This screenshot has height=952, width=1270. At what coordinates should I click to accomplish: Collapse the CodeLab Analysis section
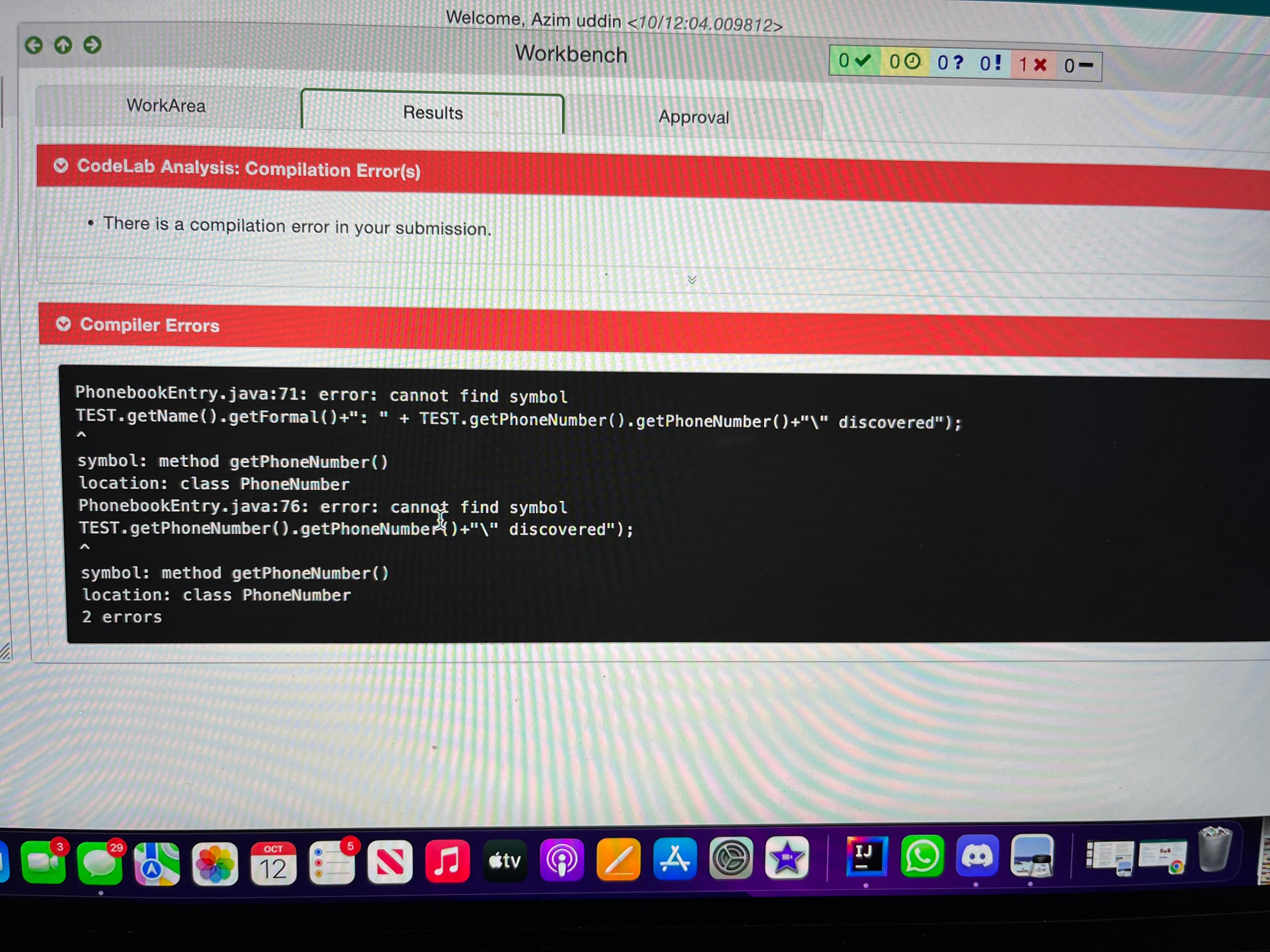pos(61,166)
